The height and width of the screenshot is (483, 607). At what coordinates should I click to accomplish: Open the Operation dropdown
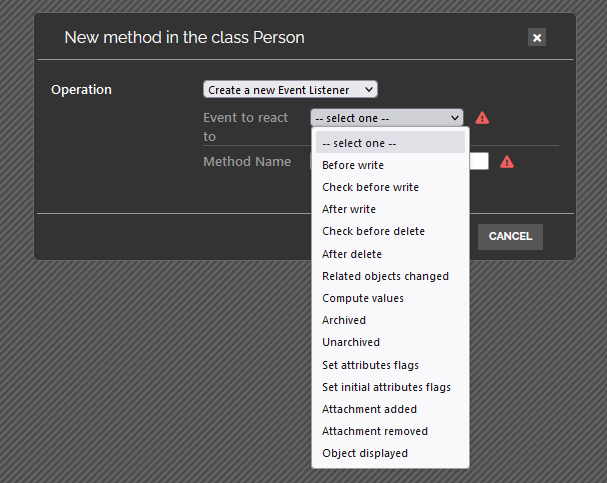point(290,90)
